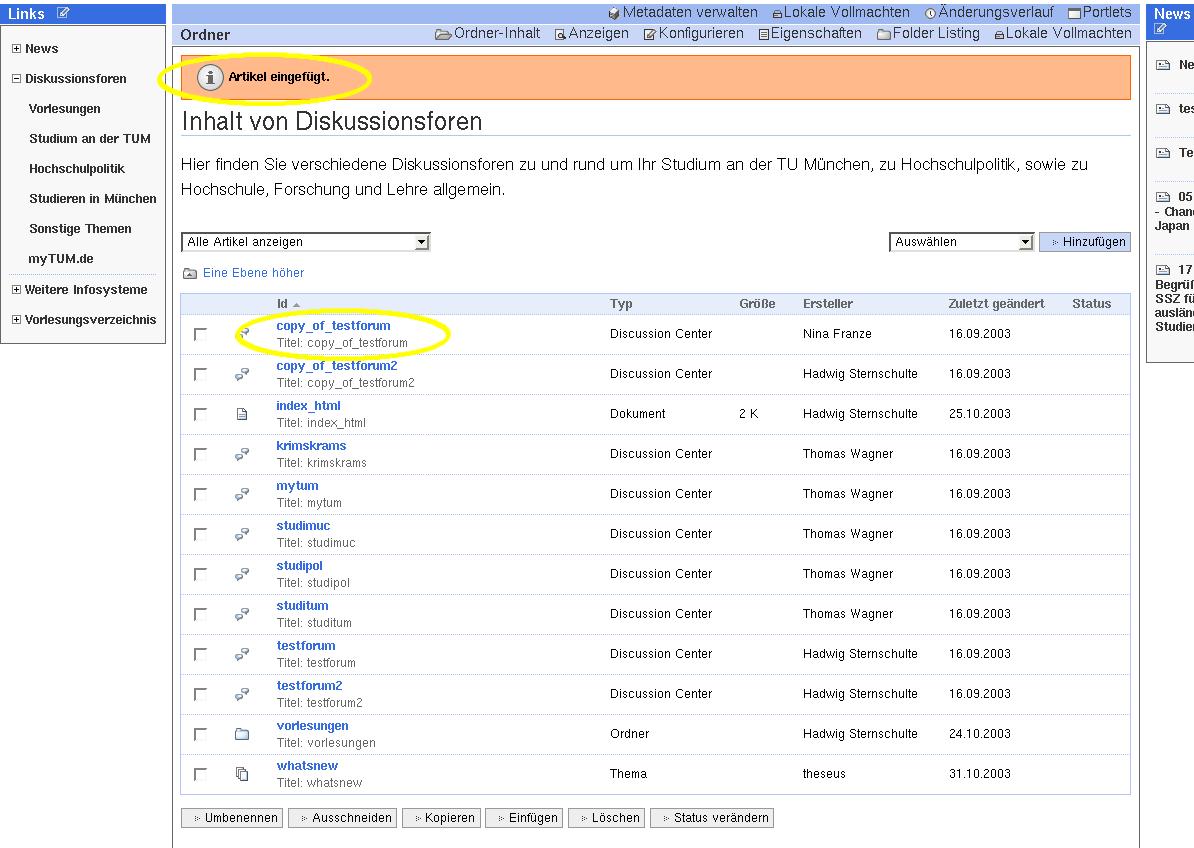Switch to the Eigenschaften tab
The height and width of the screenshot is (848, 1194).
[809, 34]
